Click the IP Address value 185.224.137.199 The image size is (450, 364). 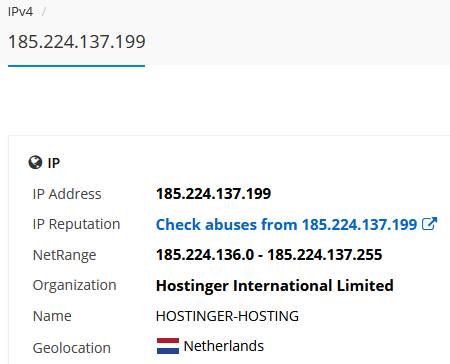pyautogui.click(x=213, y=194)
